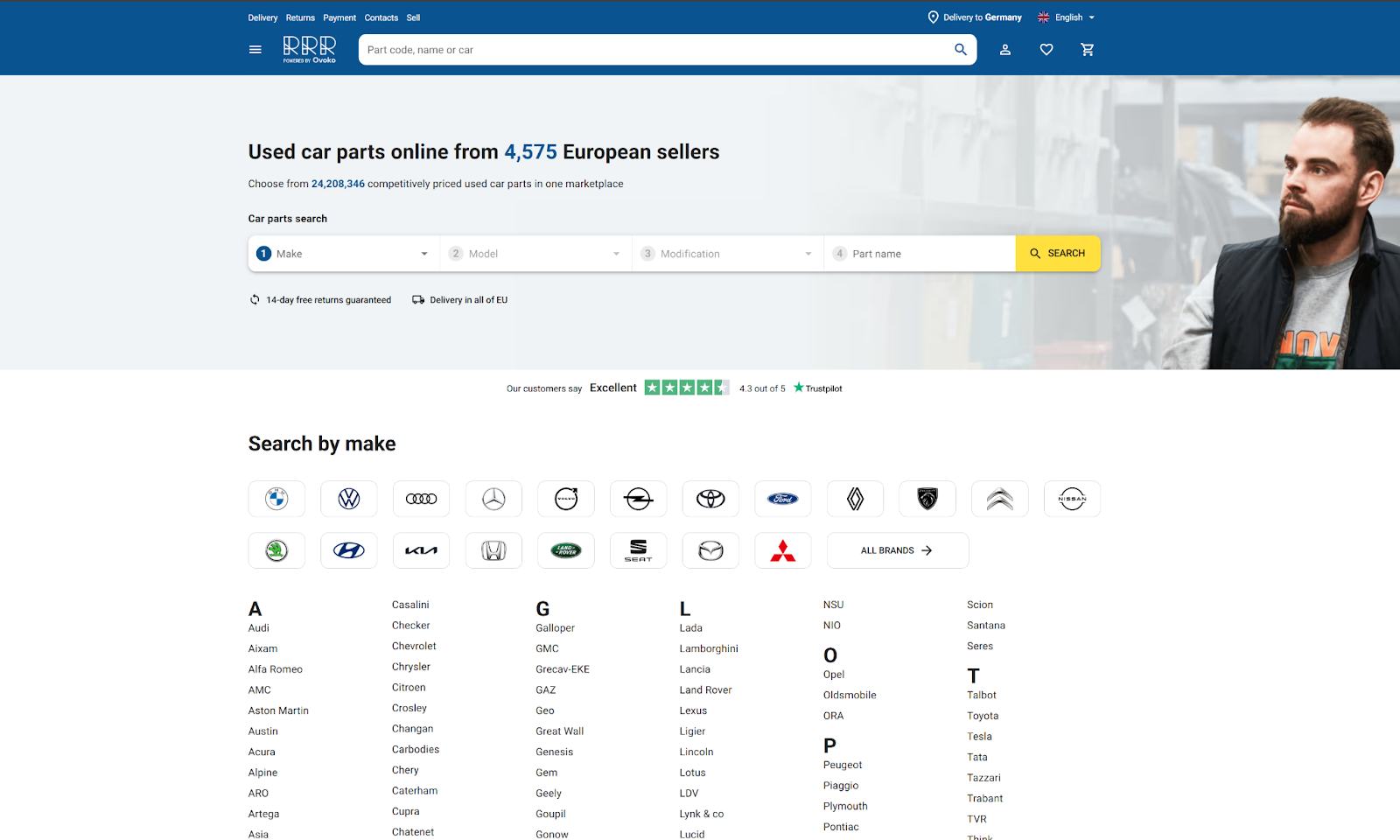This screenshot has width=1400, height=840.
Task: Open the Chevrolet make link
Action: point(414,646)
